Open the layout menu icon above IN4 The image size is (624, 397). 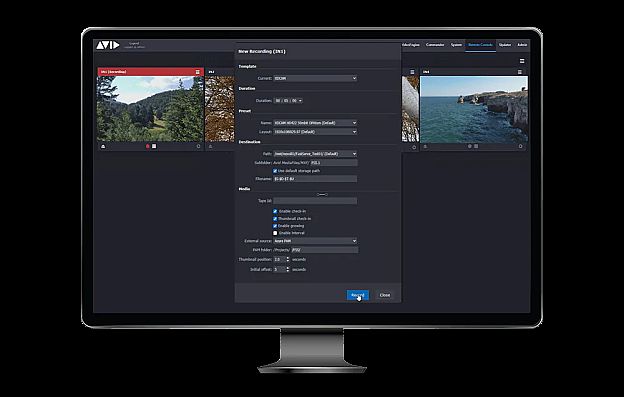pyautogui.click(x=522, y=61)
